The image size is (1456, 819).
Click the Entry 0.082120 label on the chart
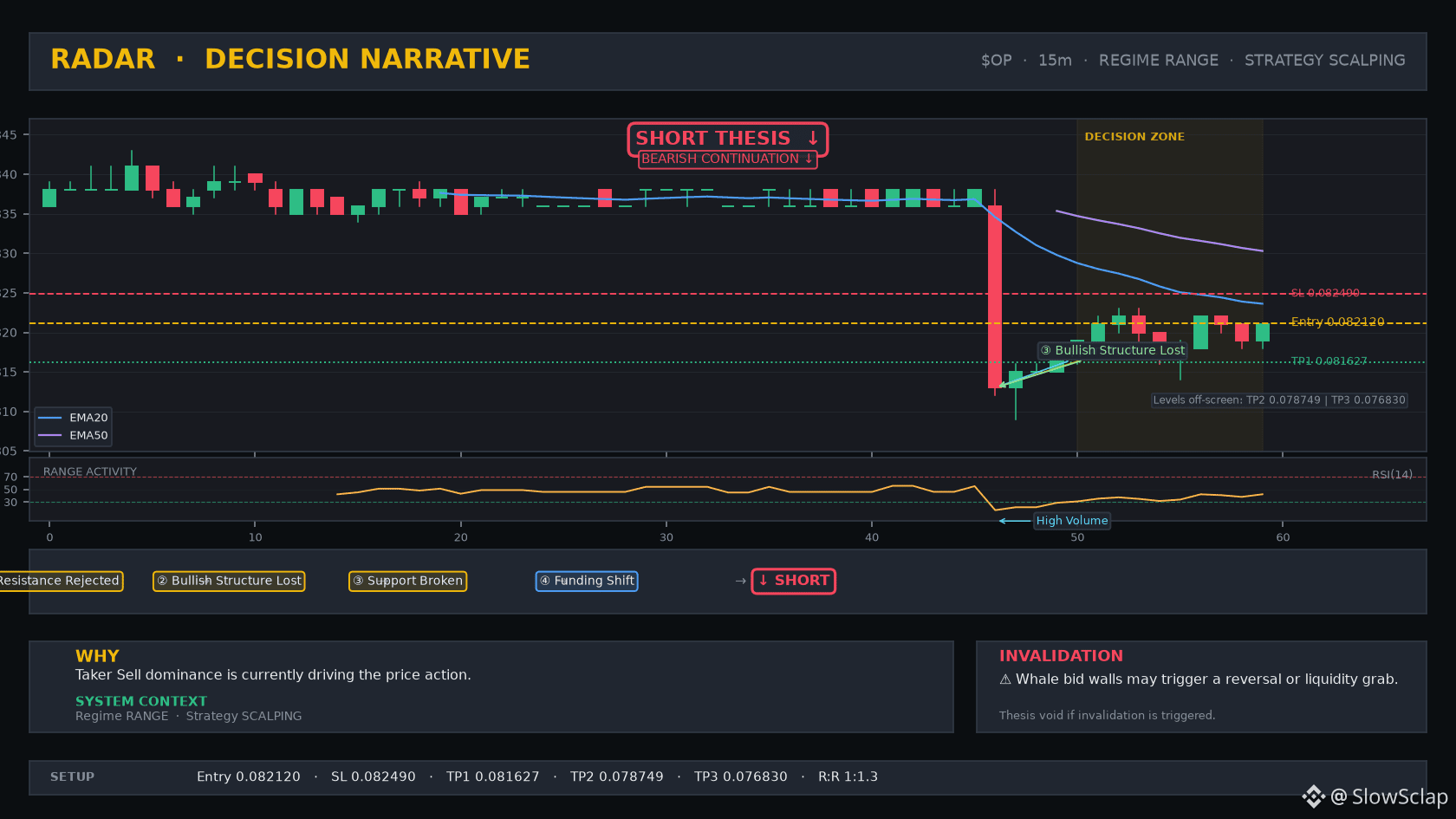[x=1337, y=322]
